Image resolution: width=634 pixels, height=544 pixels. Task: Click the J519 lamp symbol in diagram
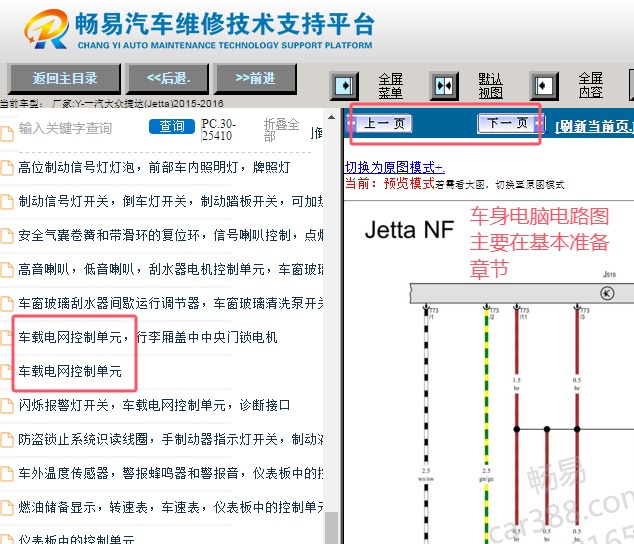pos(607,293)
